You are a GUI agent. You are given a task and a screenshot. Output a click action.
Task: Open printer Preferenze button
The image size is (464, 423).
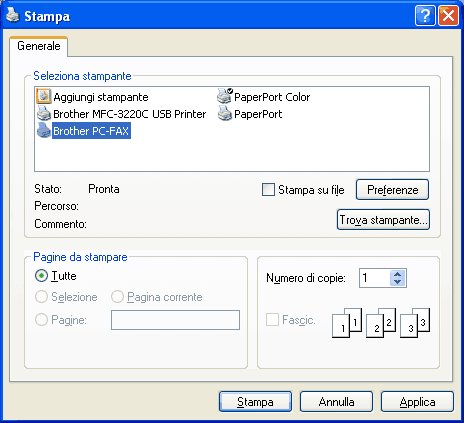(392, 190)
